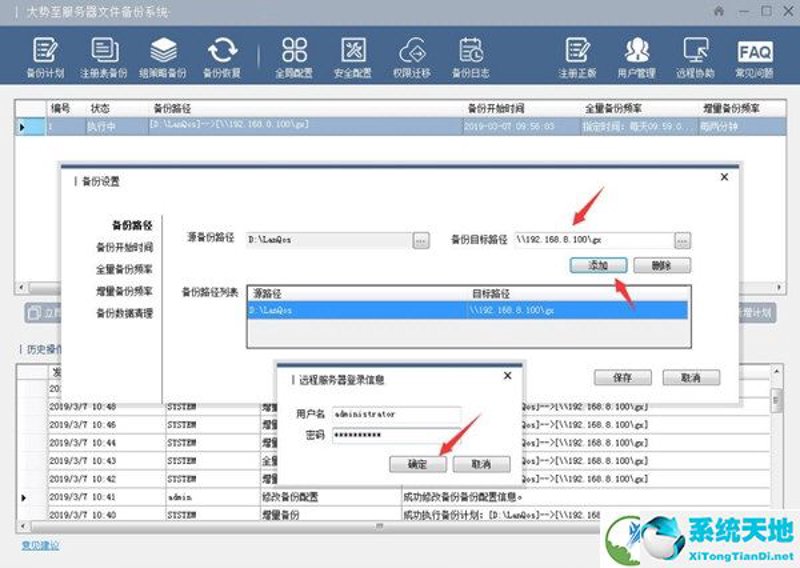The width and height of the screenshot is (800, 568).
Task: Open the 全局配置 toolbar icon
Action: 294,58
